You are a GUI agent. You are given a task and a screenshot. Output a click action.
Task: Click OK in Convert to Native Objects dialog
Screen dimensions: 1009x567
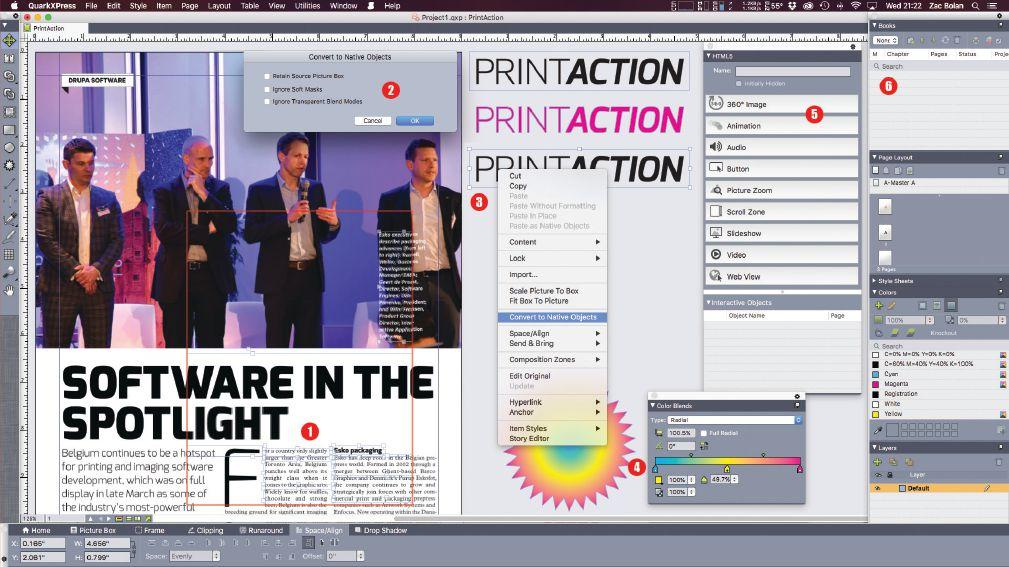pyautogui.click(x=415, y=121)
